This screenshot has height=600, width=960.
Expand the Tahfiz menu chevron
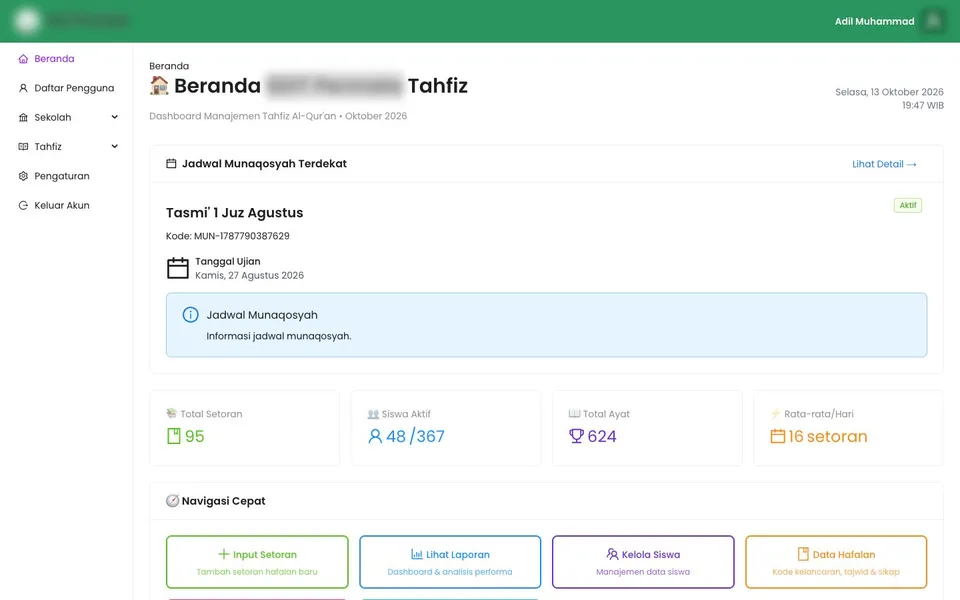point(114,146)
